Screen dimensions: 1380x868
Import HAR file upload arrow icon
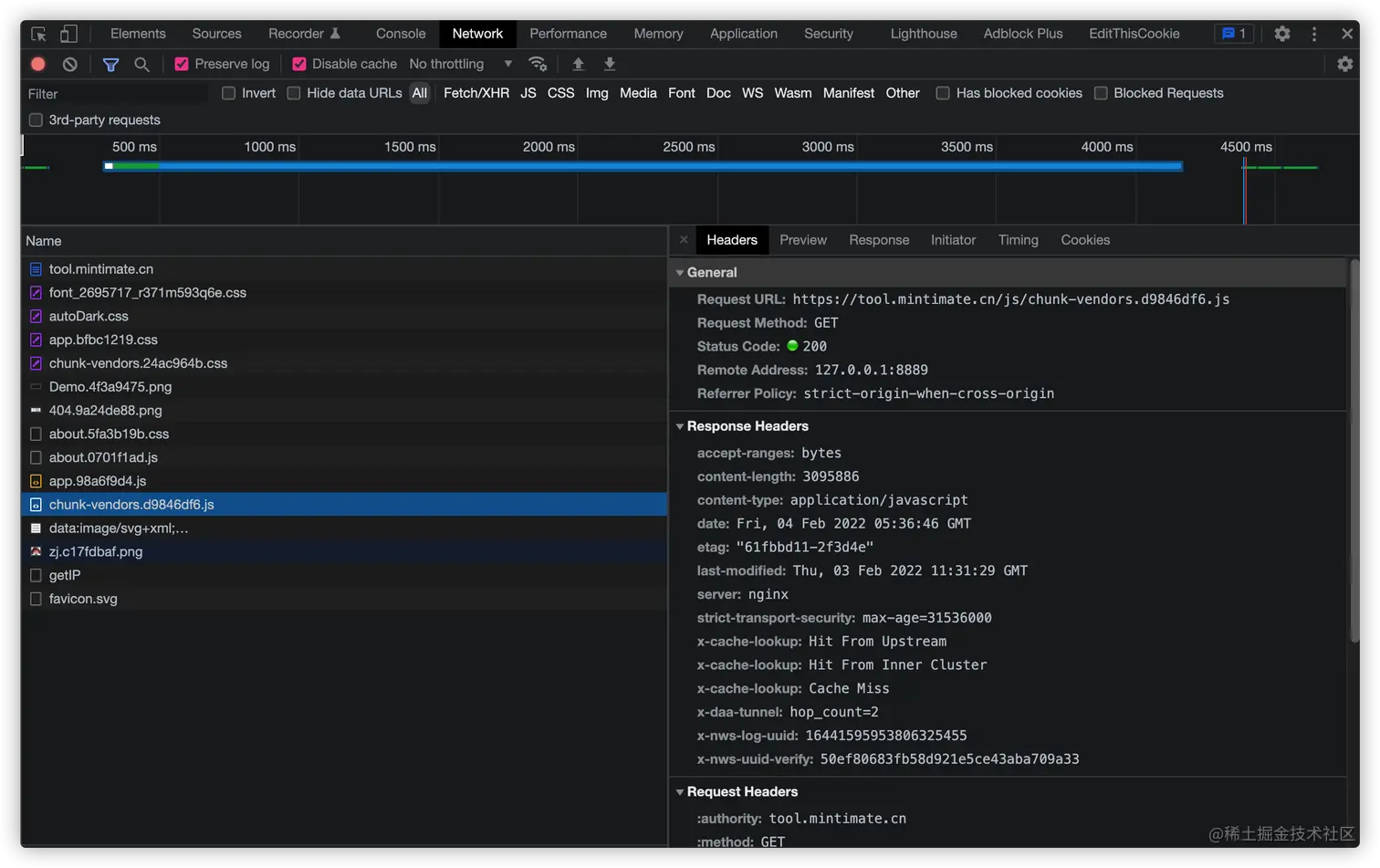pos(578,64)
